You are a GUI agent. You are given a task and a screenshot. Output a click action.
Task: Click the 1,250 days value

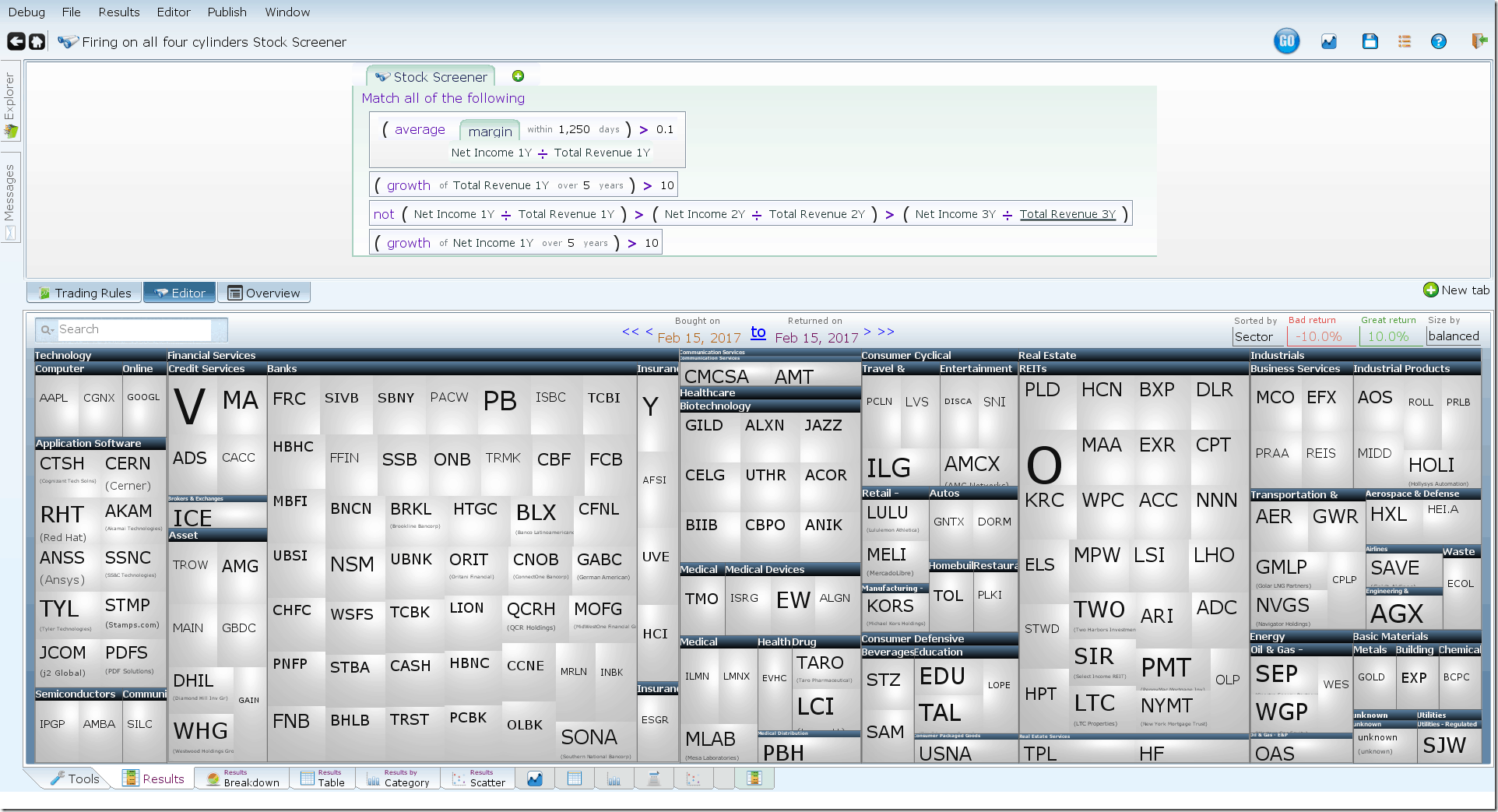pyautogui.click(x=574, y=129)
